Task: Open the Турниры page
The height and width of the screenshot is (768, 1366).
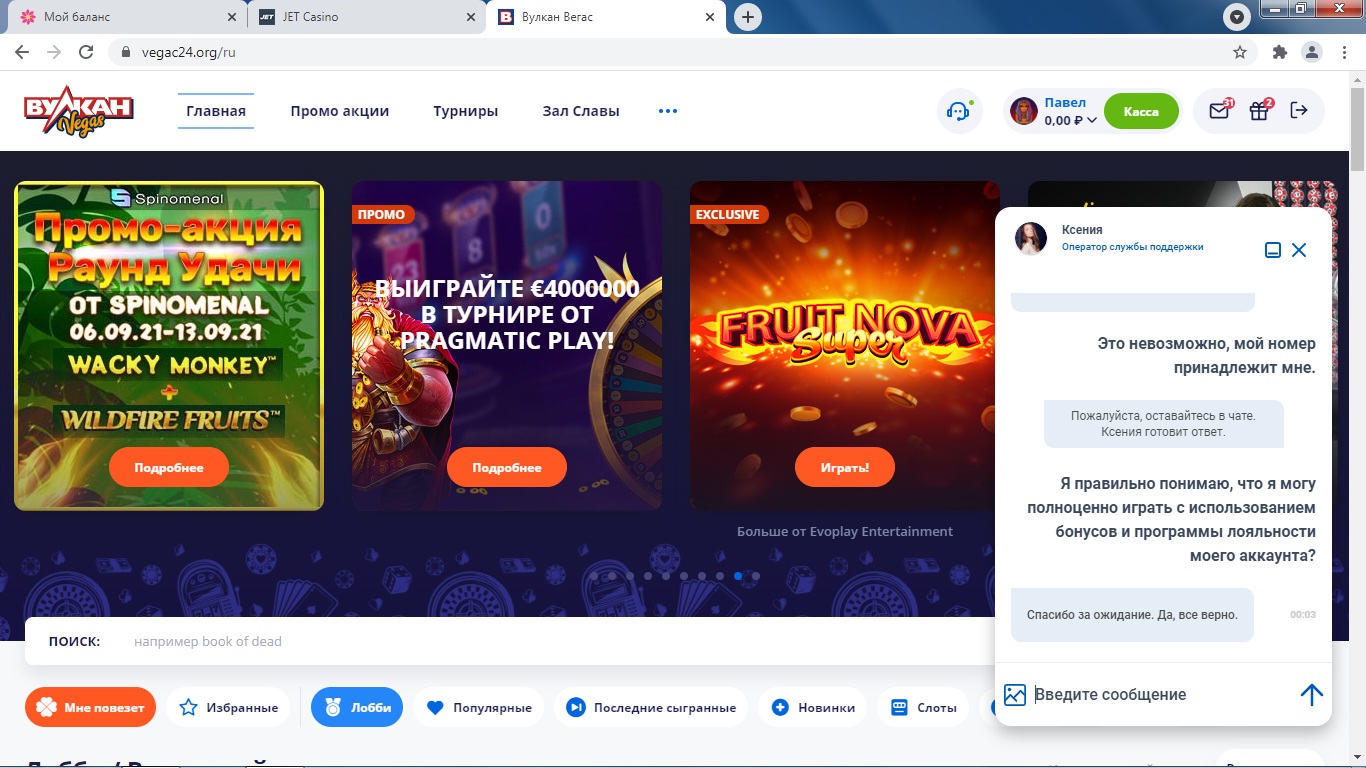Action: 466,111
